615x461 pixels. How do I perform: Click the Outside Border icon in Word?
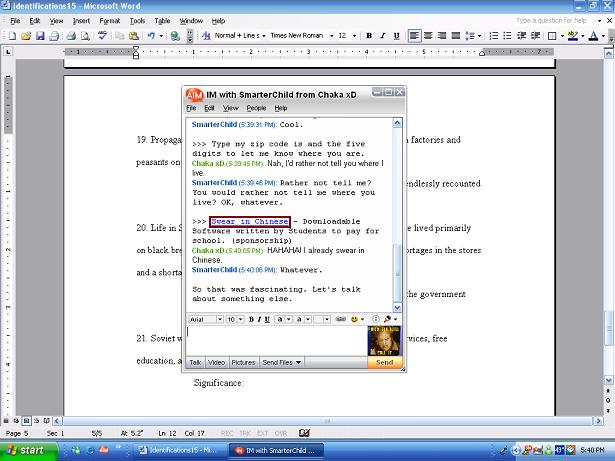tap(552, 36)
